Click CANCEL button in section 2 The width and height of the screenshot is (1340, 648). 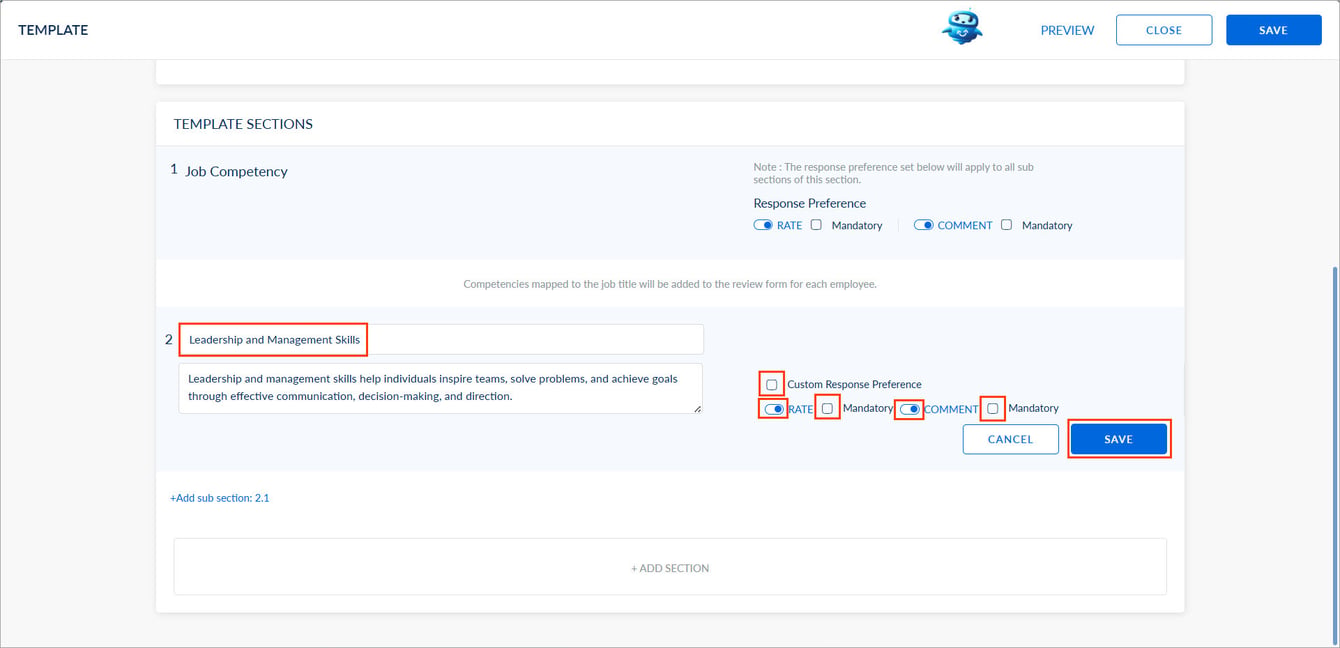[1010, 439]
